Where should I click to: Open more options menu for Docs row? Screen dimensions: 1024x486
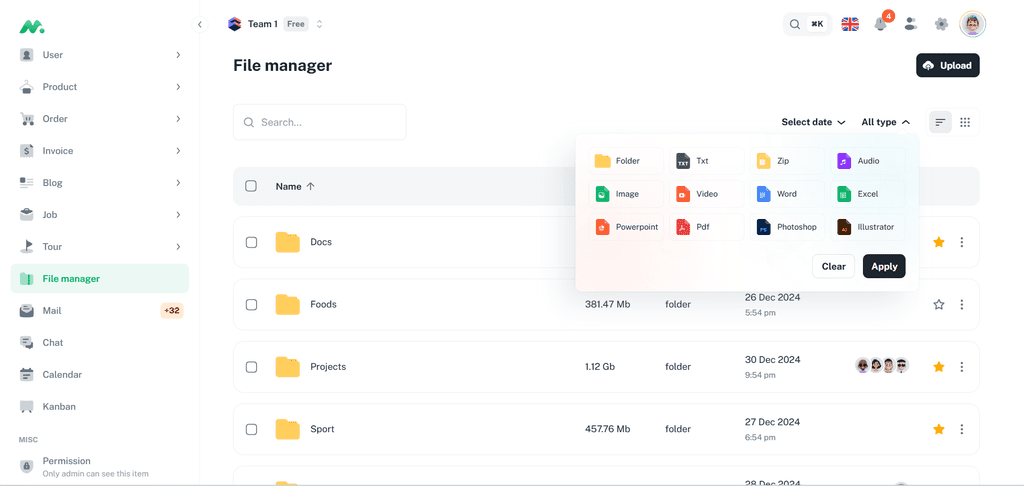pos(961,242)
